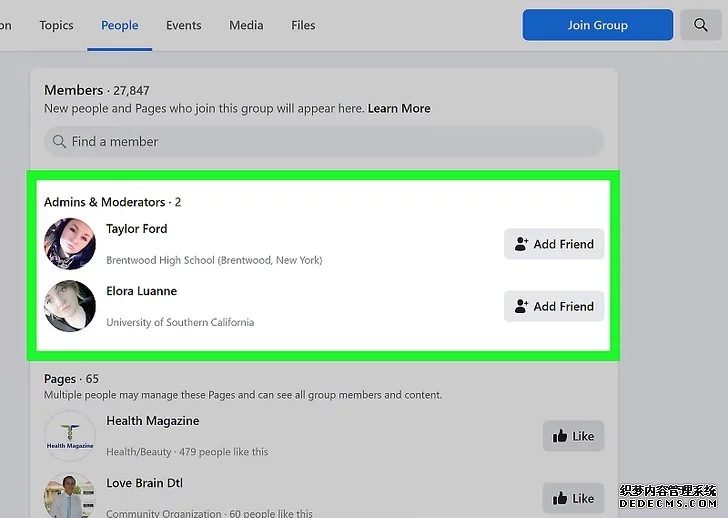The image size is (728, 518).
Task: Select the People tab
Action: pos(120,25)
